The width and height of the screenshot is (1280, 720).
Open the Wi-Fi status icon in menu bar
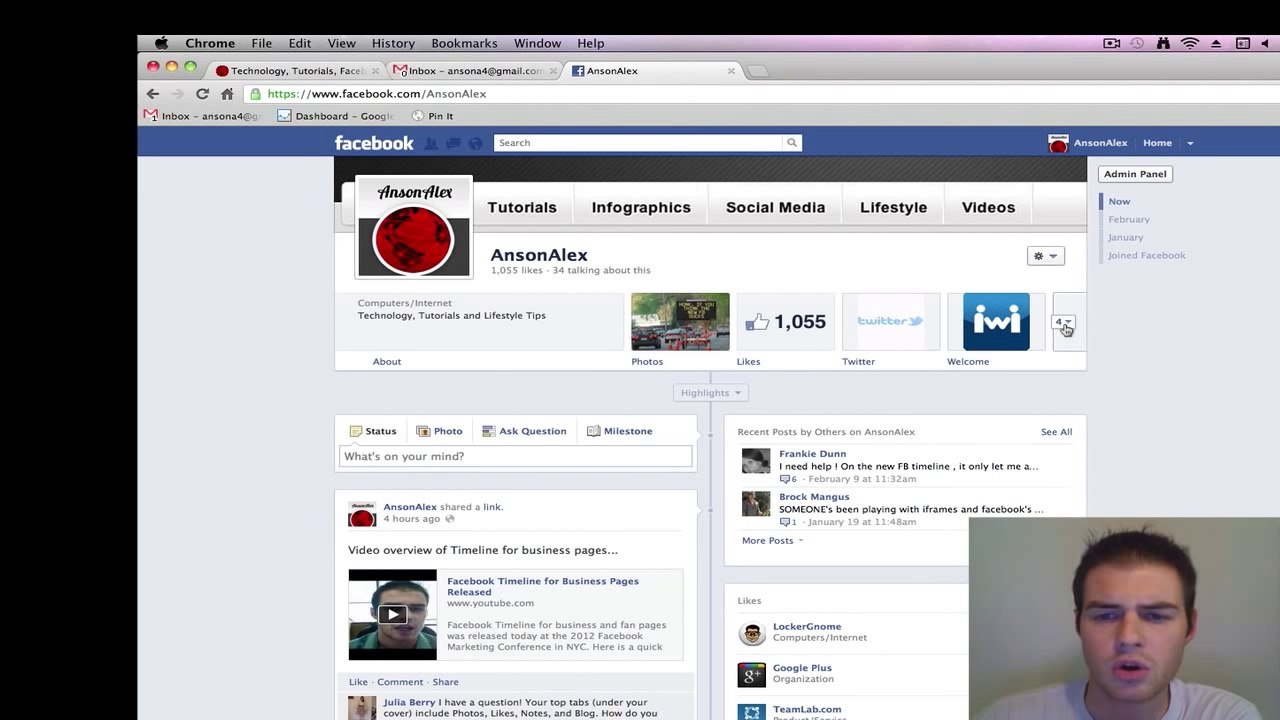1189,43
